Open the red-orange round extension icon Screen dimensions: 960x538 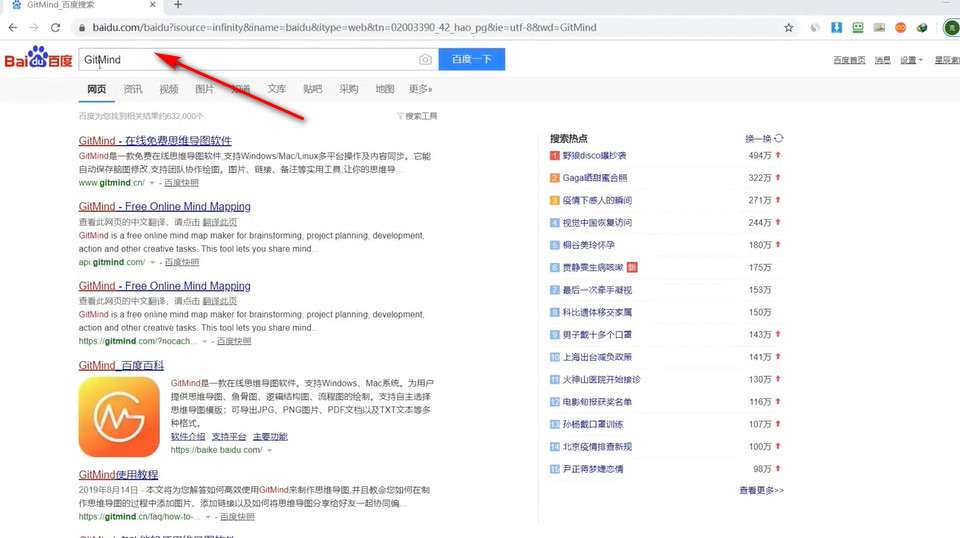coord(901,28)
